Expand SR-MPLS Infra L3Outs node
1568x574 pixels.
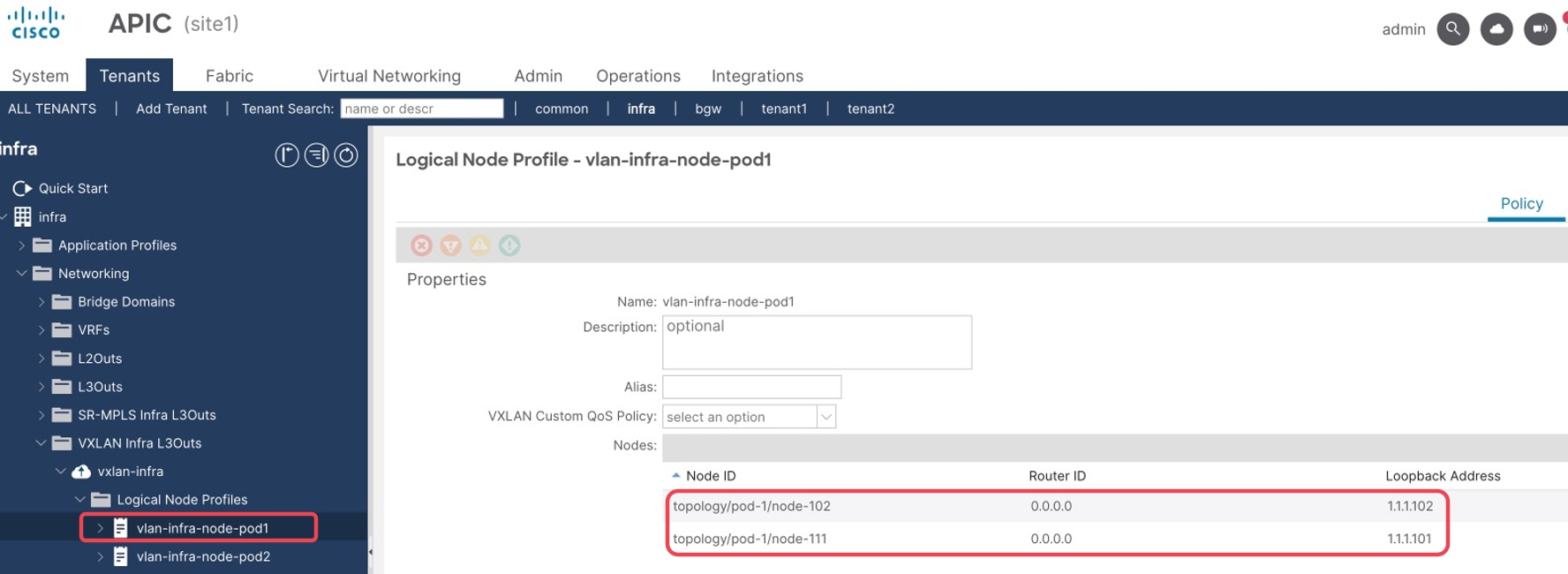pos(41,415)
